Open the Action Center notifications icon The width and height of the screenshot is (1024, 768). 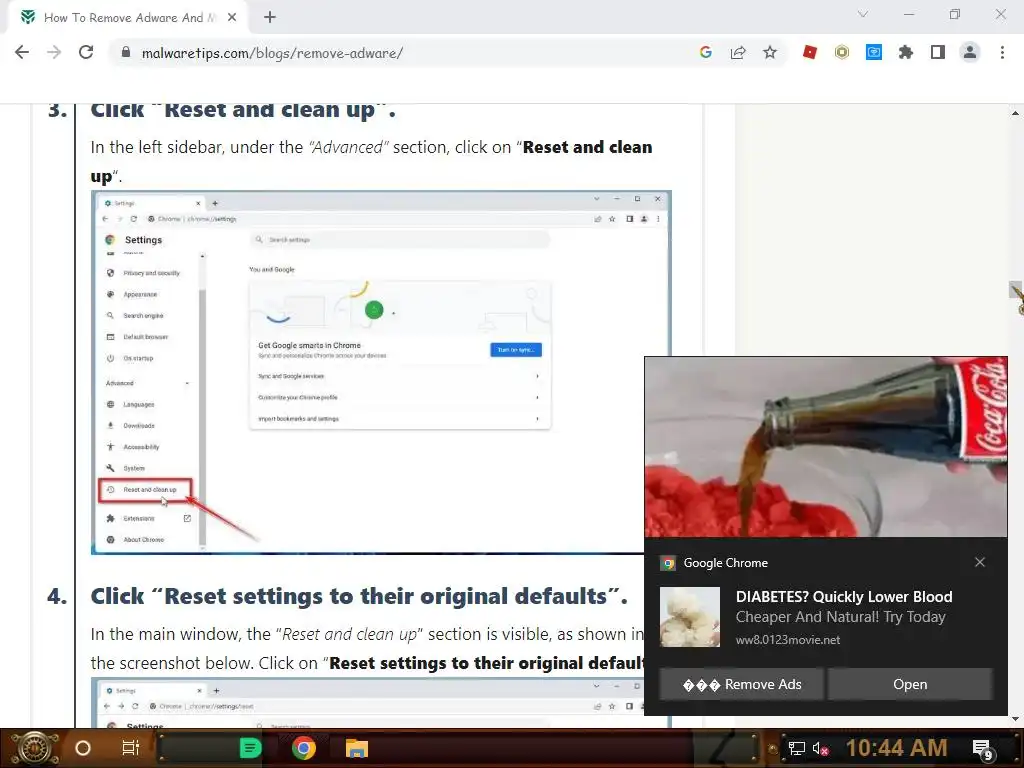coord(983,750)
